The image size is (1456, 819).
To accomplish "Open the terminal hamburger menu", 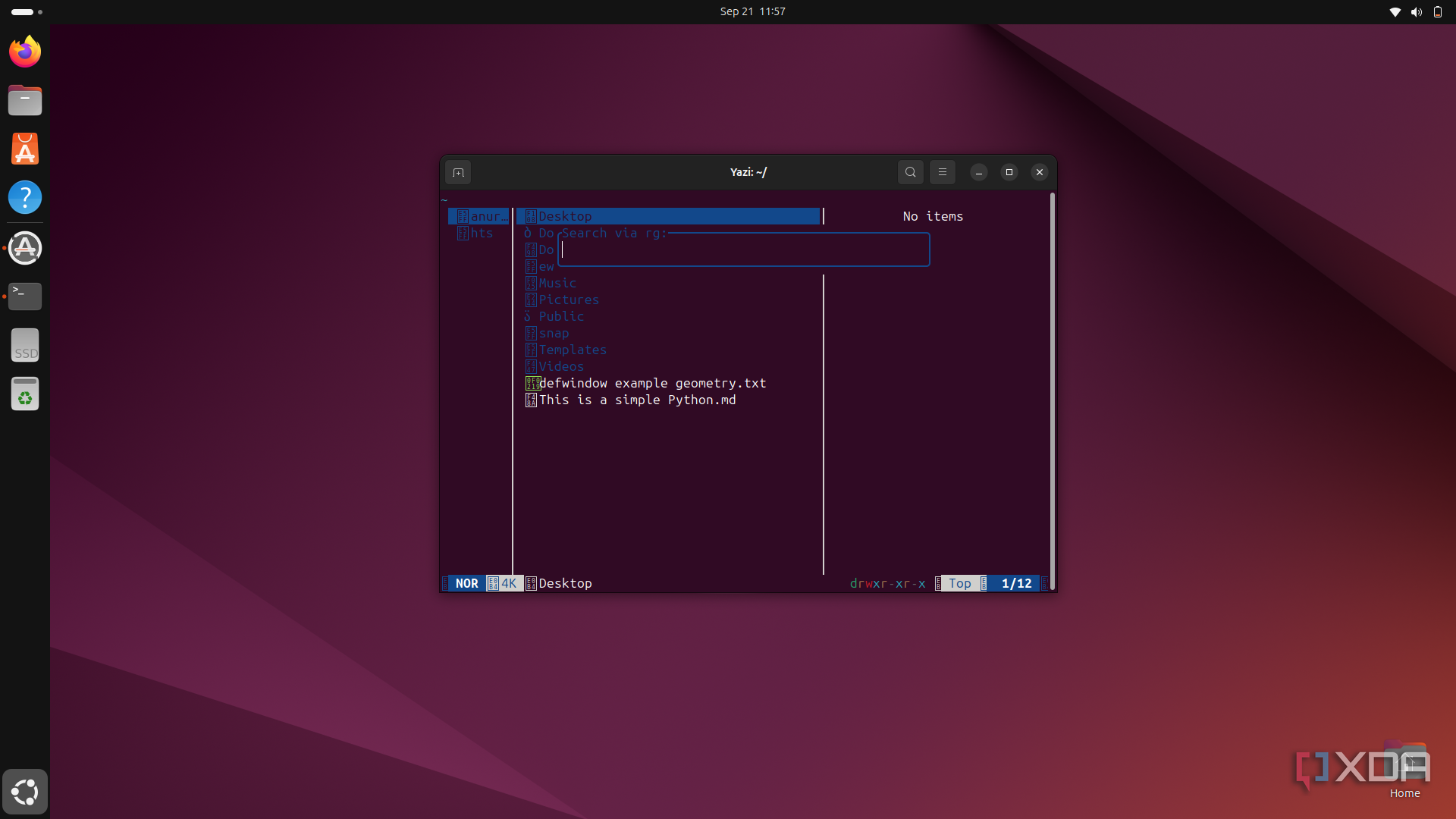I will click(943, 172).
